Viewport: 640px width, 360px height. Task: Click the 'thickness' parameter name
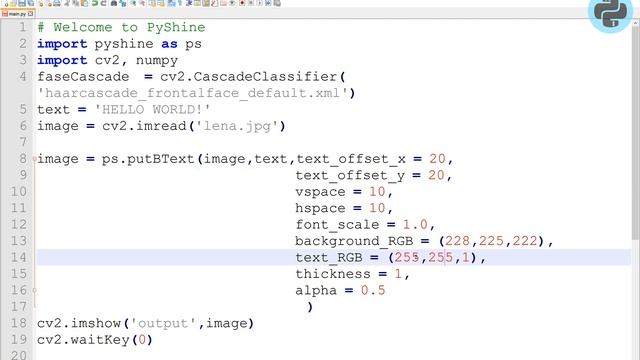[x=333, y=274]
